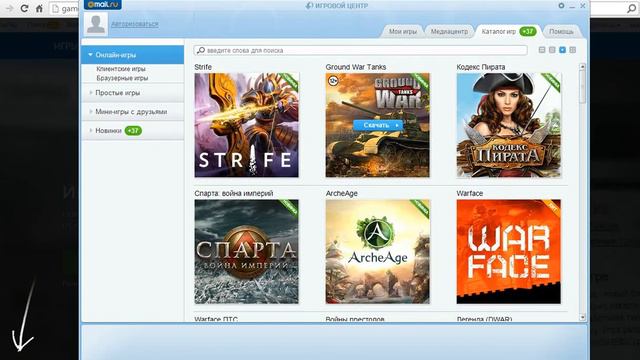
Task: Select the second view mode icon
Action: [x=552, y=50]
